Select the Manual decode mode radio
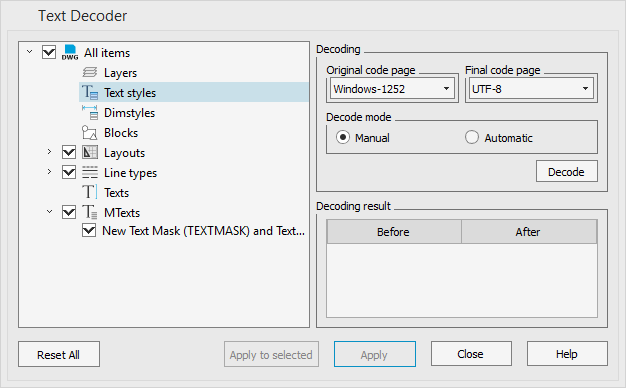Viewport: 626px width, 388px height. click(x=343, y=137)
